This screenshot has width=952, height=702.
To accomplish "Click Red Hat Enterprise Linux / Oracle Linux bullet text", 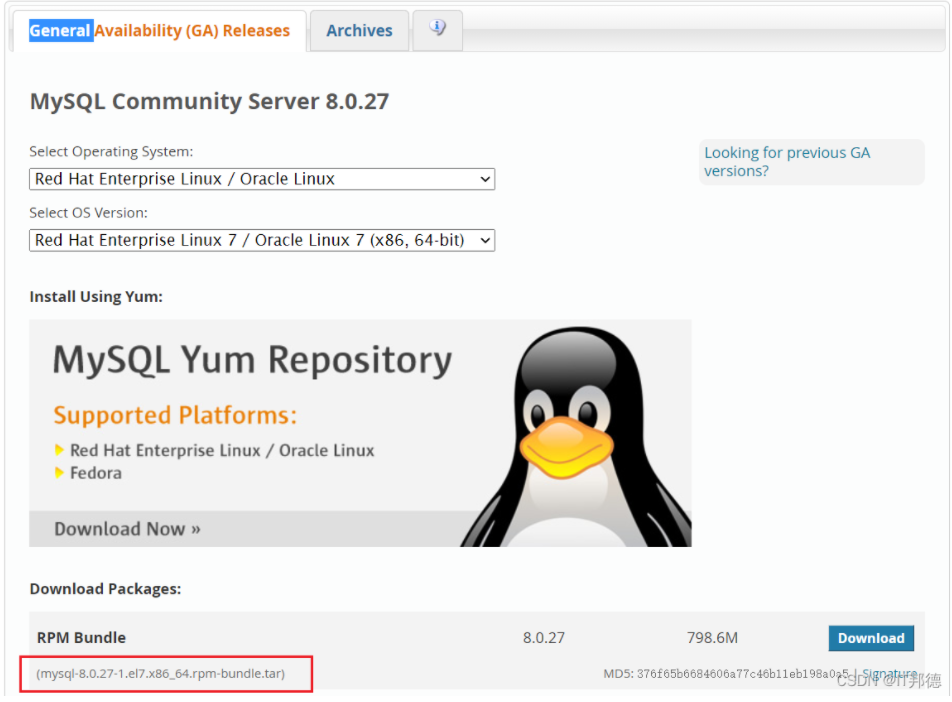I will point(222,451).
